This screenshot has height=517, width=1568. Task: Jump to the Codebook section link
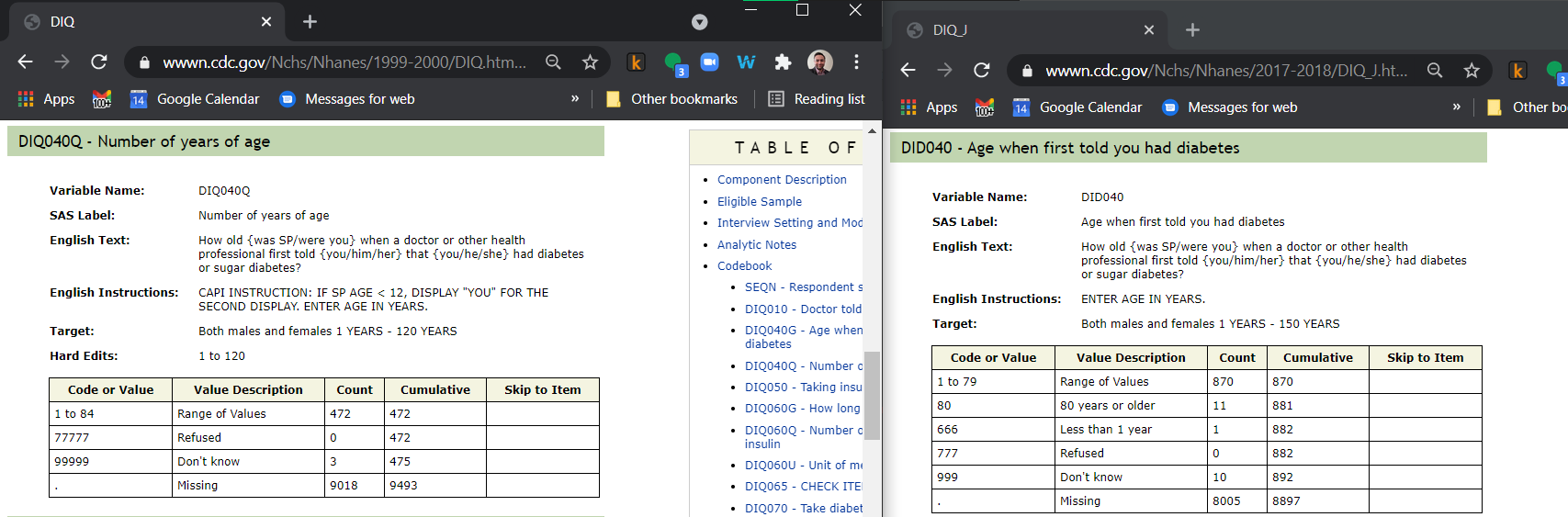744,266
